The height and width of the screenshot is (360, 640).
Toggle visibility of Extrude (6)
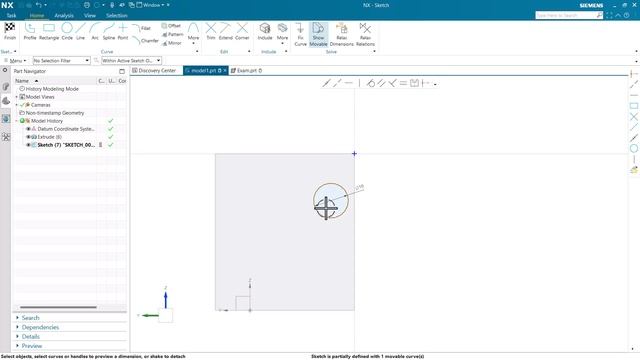[x=28, y=137]
